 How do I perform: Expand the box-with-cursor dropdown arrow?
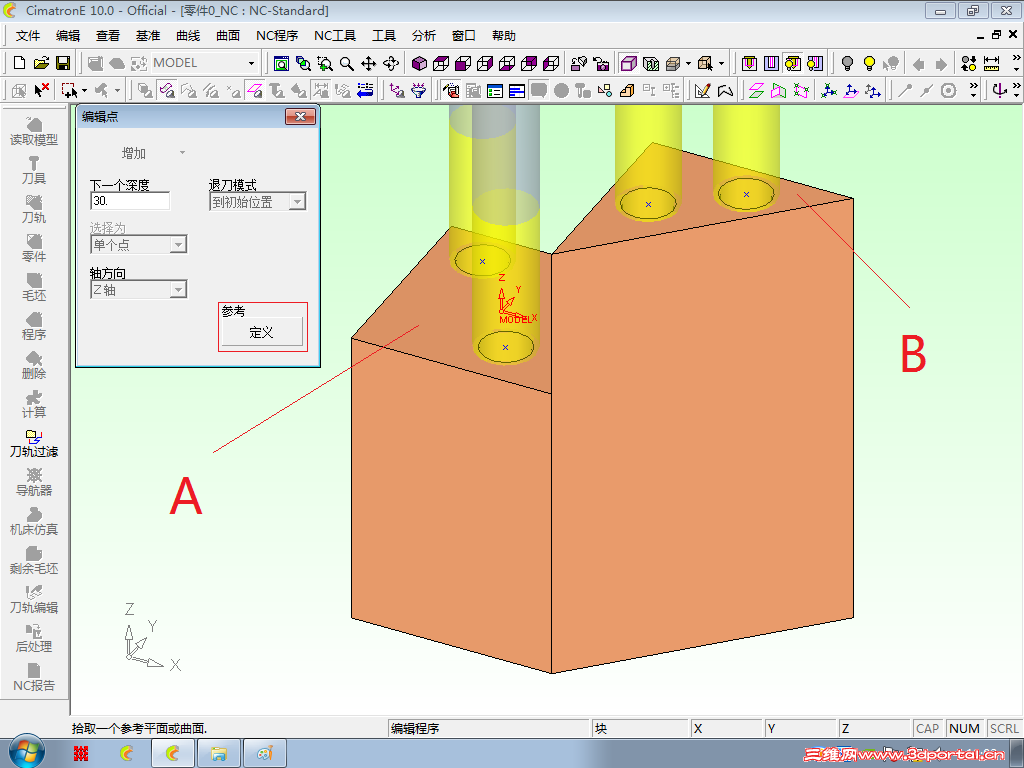pos(721,63)
